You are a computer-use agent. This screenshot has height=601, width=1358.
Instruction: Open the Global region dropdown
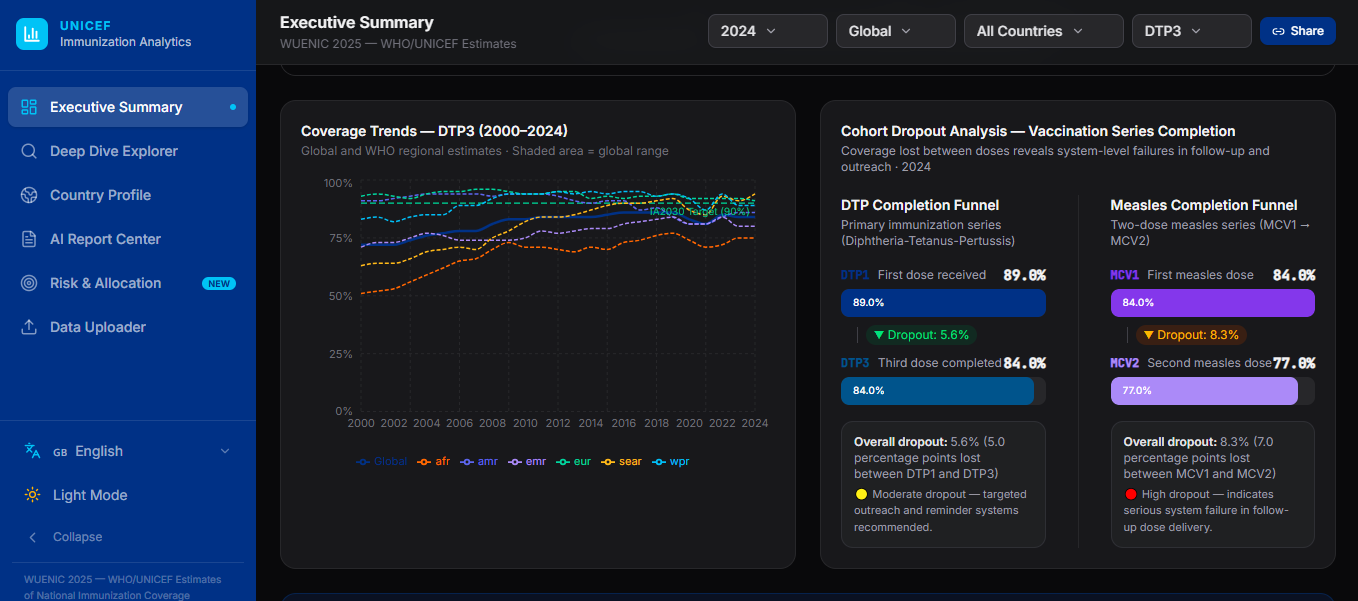pos(896,31)
